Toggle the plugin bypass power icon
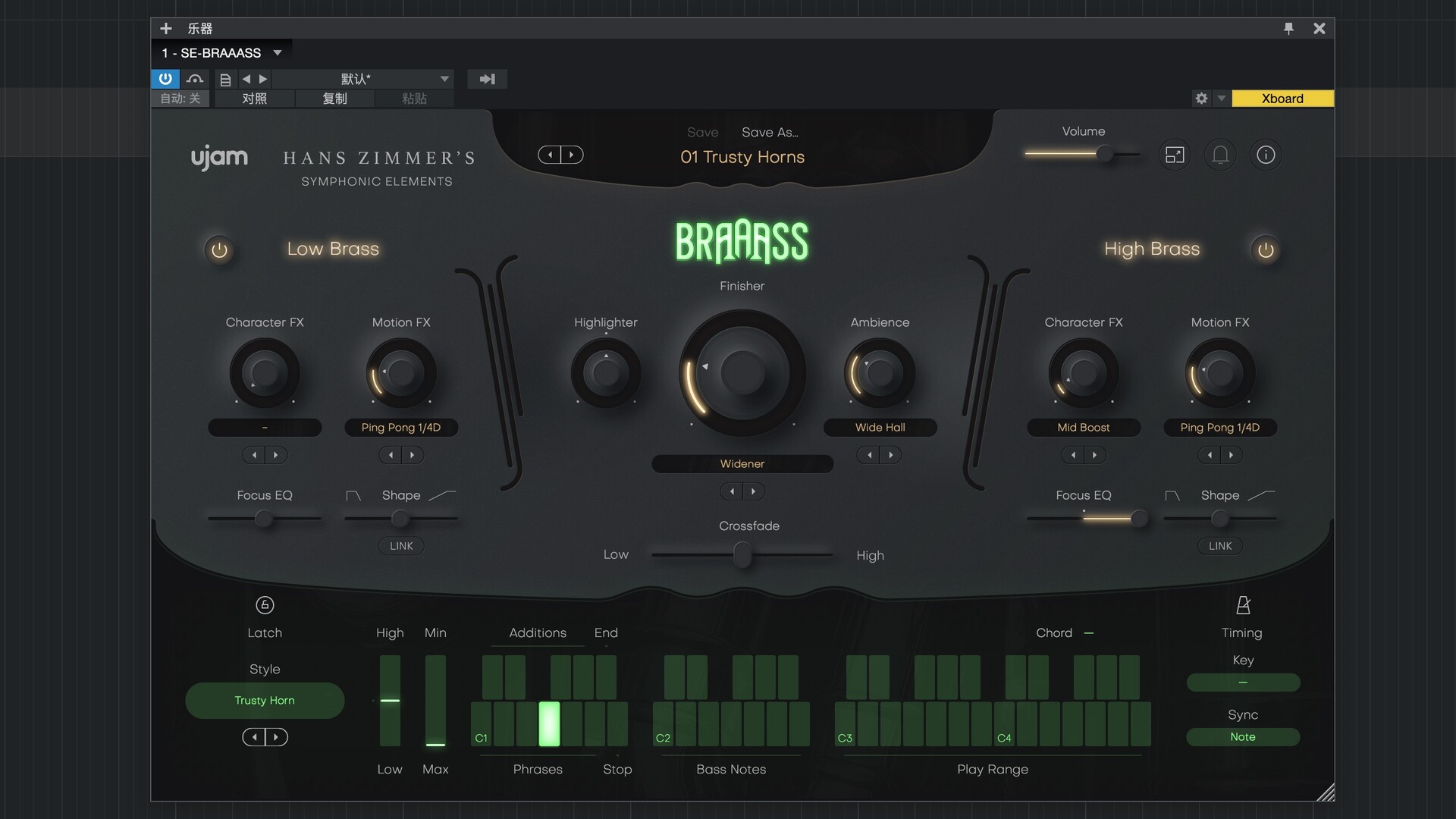The width and height of the screenshot is (1456, 819). click(165, 78)
